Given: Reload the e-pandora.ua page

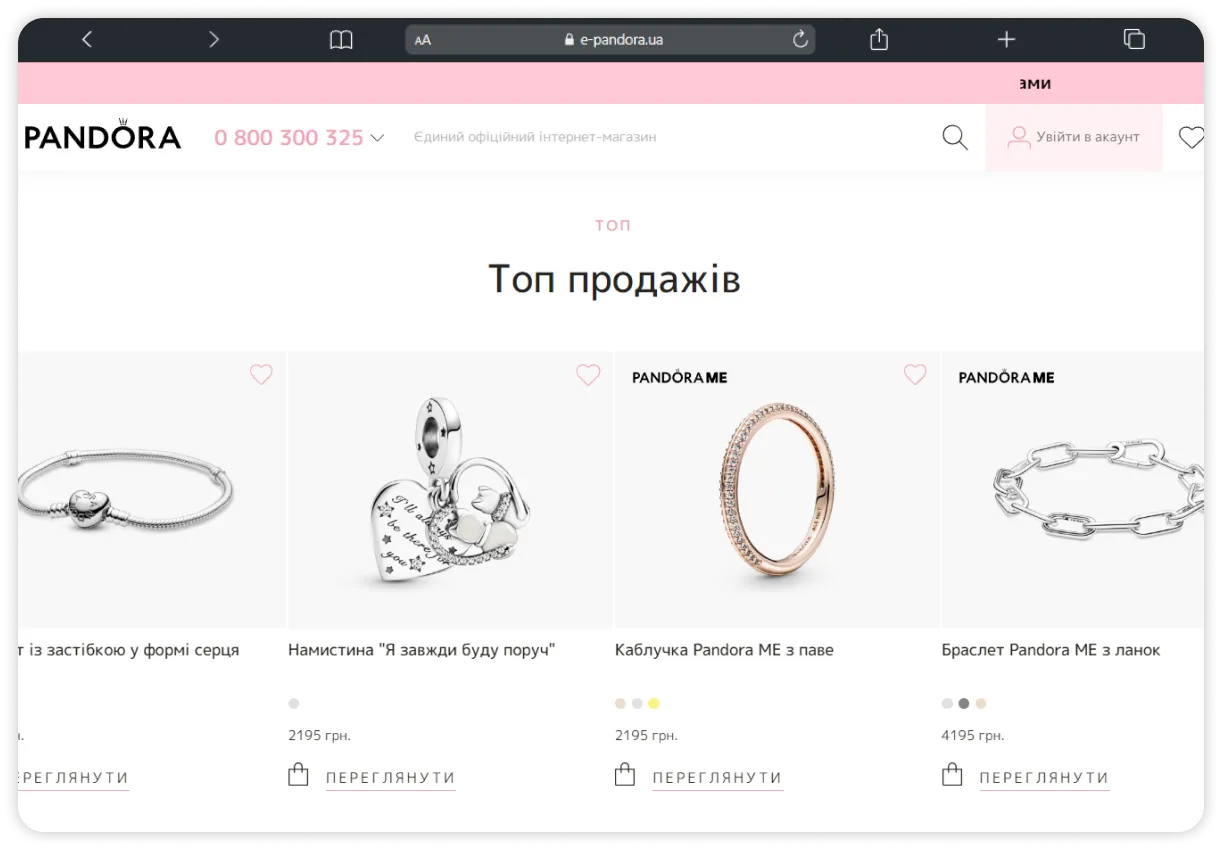Looking at the screenshot, I should pyautogui.click(x=799, y=39).
